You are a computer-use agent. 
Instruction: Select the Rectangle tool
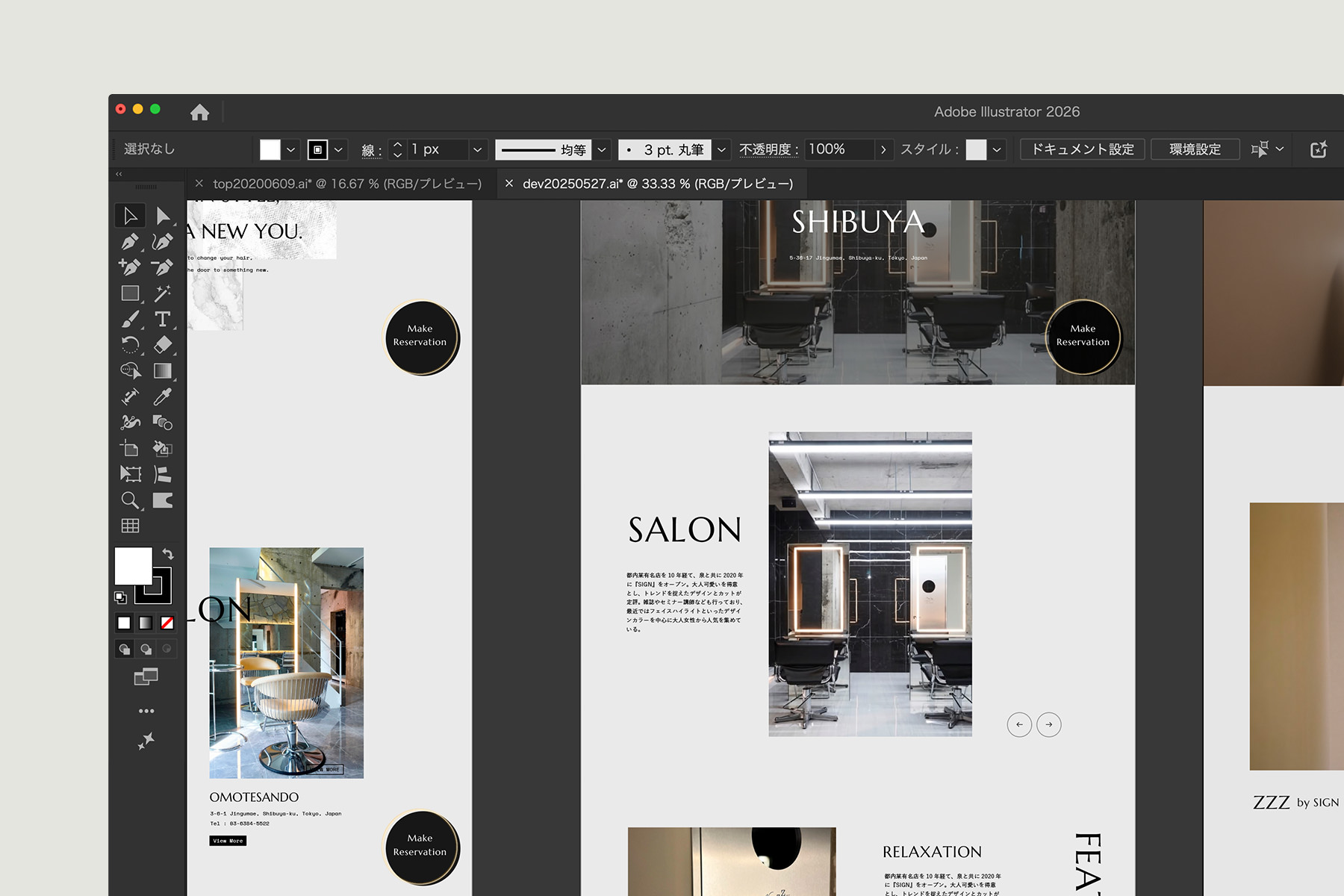[x=131, y=293]
